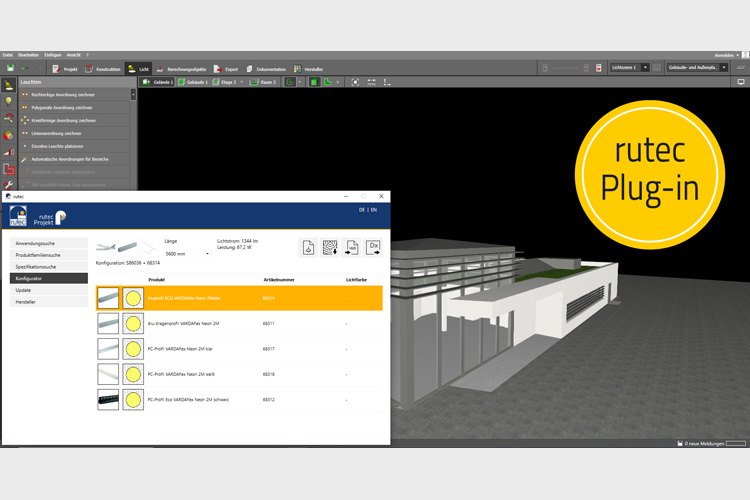This screenshot has width=750, height=500.
Task: Click the red calculator start calculation icon
Action: (x=598, y=68)
